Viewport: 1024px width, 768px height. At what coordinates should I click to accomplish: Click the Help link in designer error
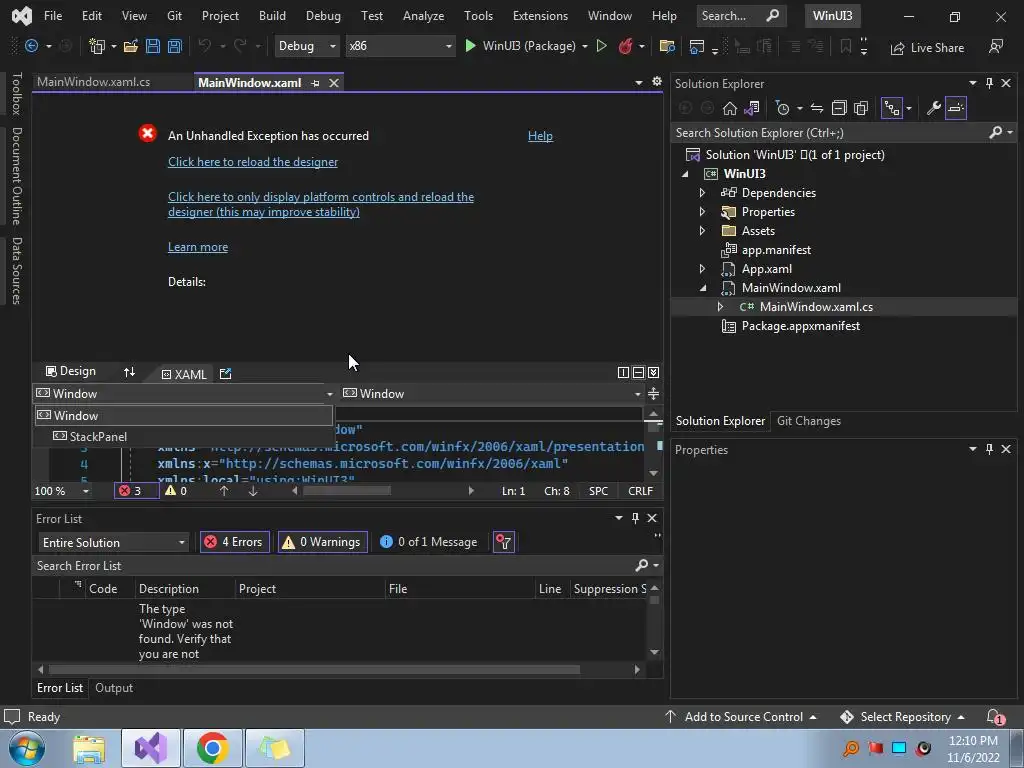pos(540,136)
